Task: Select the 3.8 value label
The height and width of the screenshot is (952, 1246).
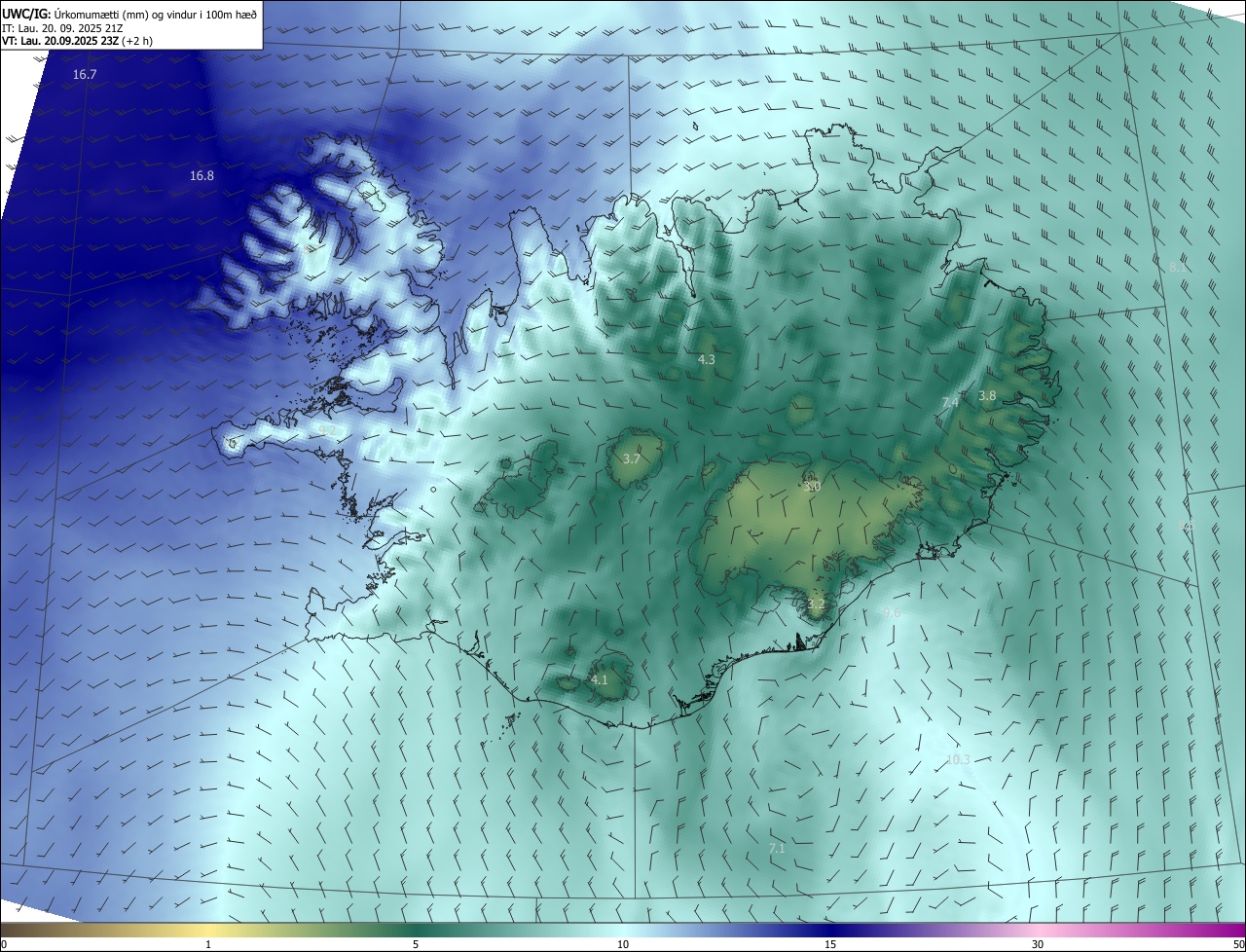Action: (987, 395)
